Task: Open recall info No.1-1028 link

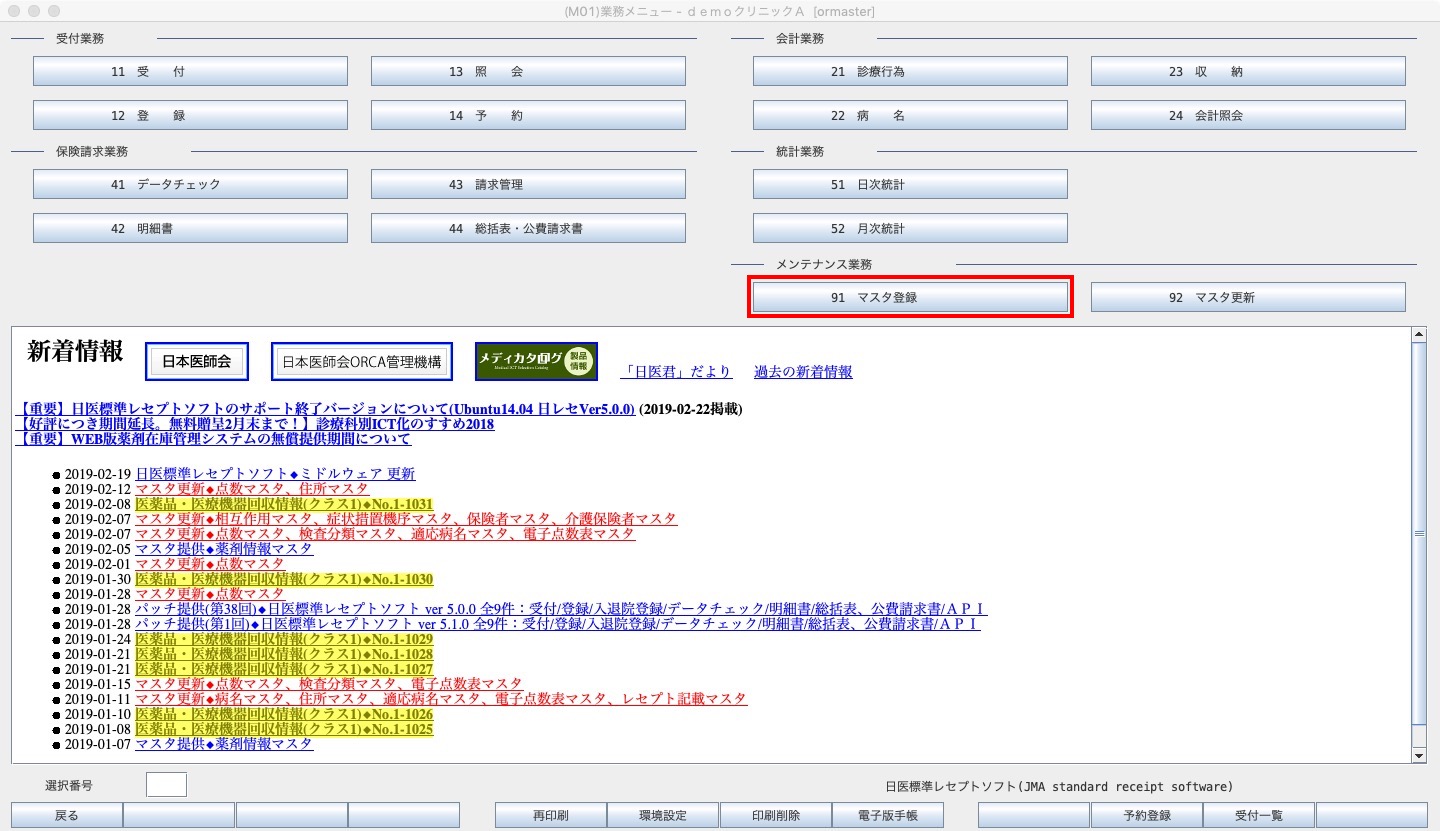Action: click(x=284, y=654)
